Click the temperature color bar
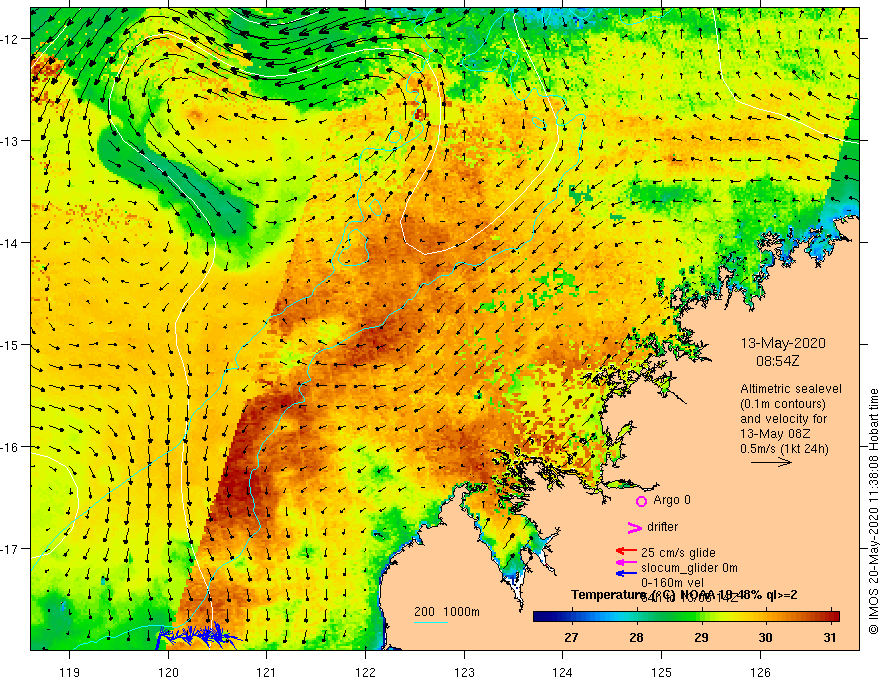Viewport: 880px width, 680px height. (686, 617)
